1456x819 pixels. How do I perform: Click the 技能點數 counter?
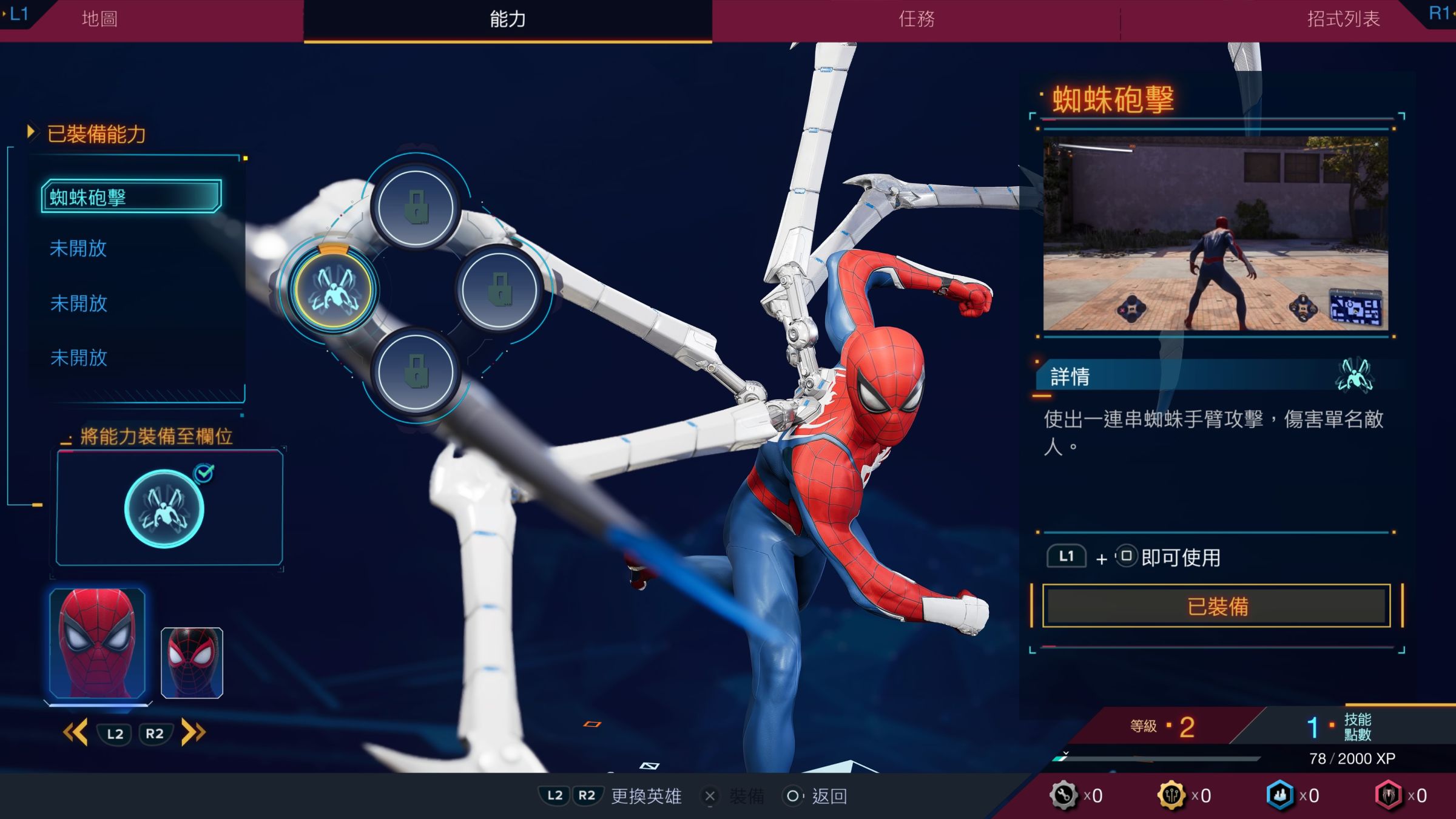1339,726
